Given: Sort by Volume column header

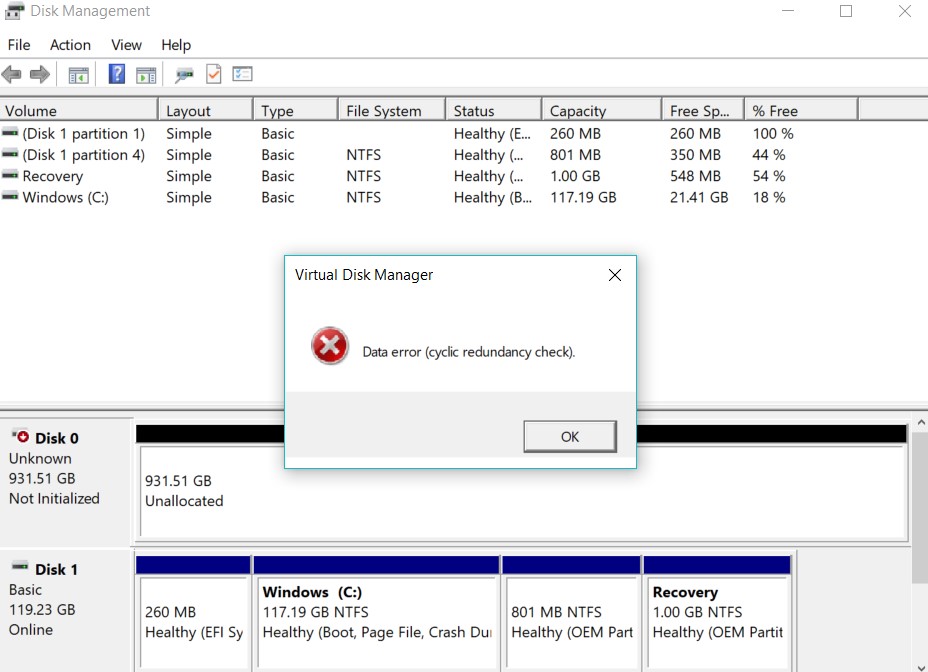Looking at the screenshot, I should [79, 111].
